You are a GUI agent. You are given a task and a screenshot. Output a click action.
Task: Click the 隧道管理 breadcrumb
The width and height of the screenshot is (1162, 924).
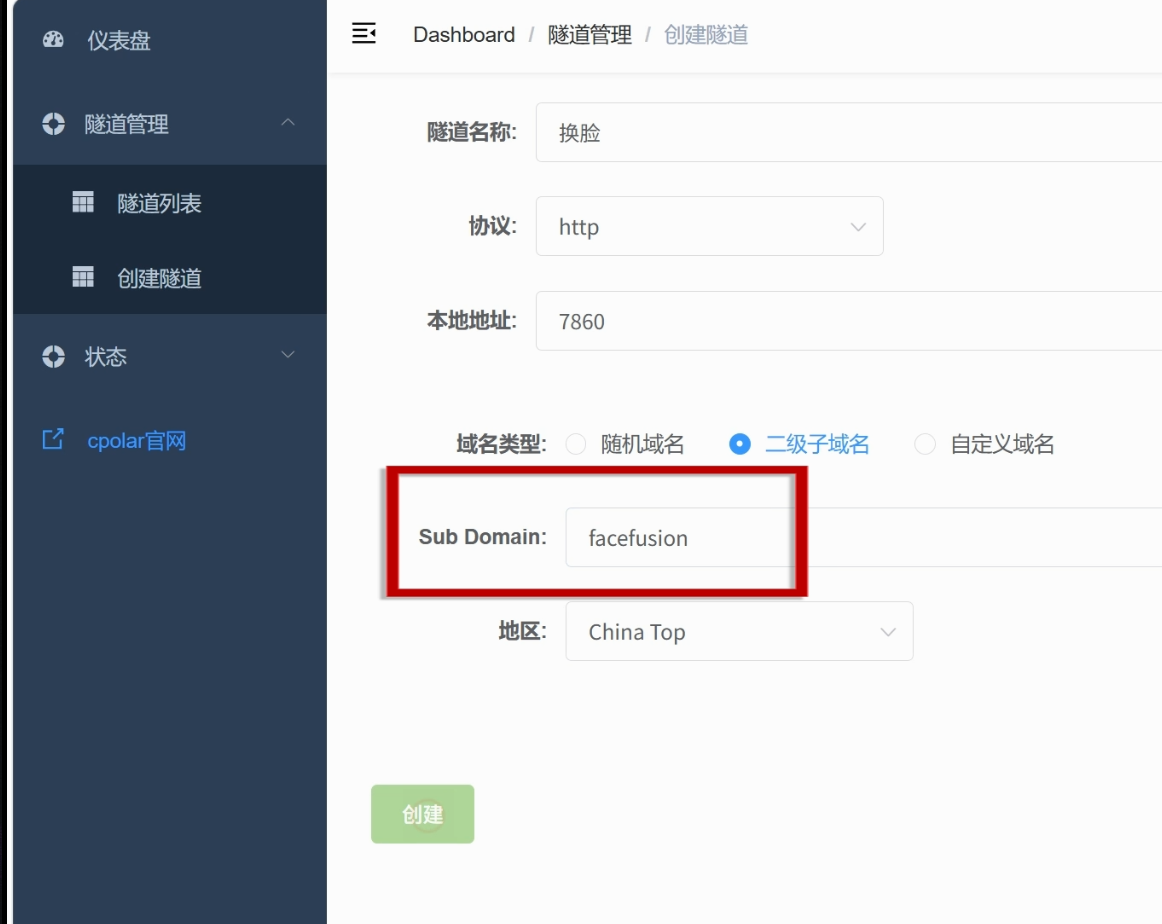(590, 35)
